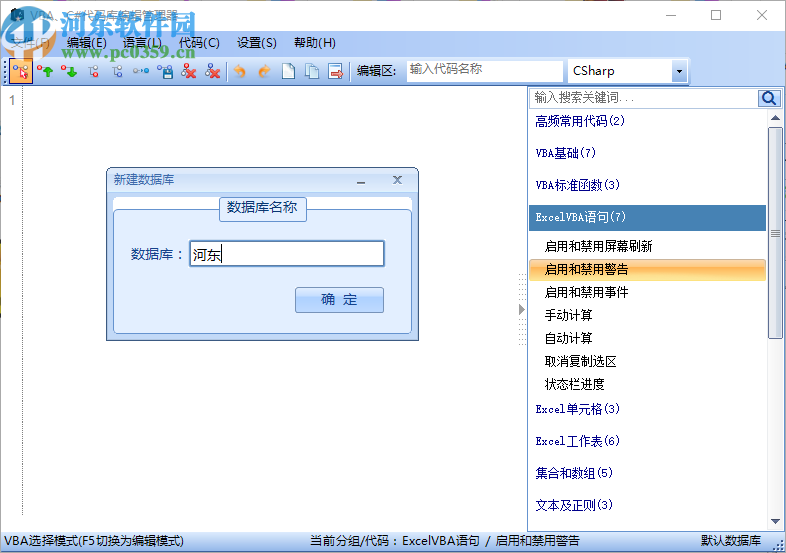786x553 pixels.
Task: Click the delete red node icon
Action: pos(189,72)
